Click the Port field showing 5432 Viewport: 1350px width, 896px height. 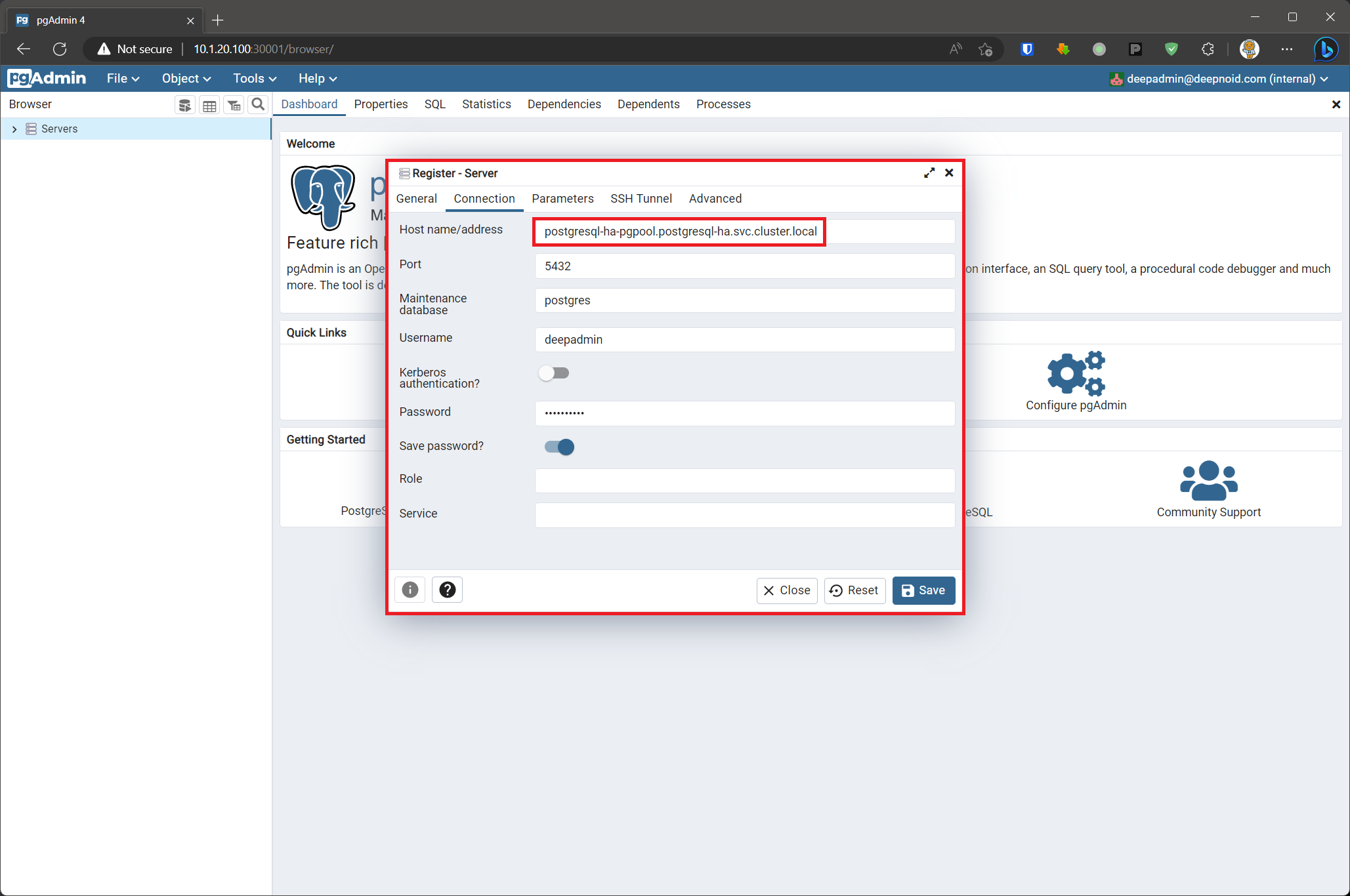tap(745, 266)
